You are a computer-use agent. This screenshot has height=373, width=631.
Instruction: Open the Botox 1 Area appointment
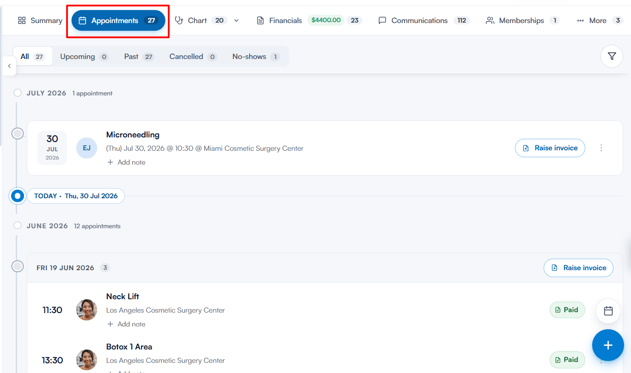click(x=129, y=347)
